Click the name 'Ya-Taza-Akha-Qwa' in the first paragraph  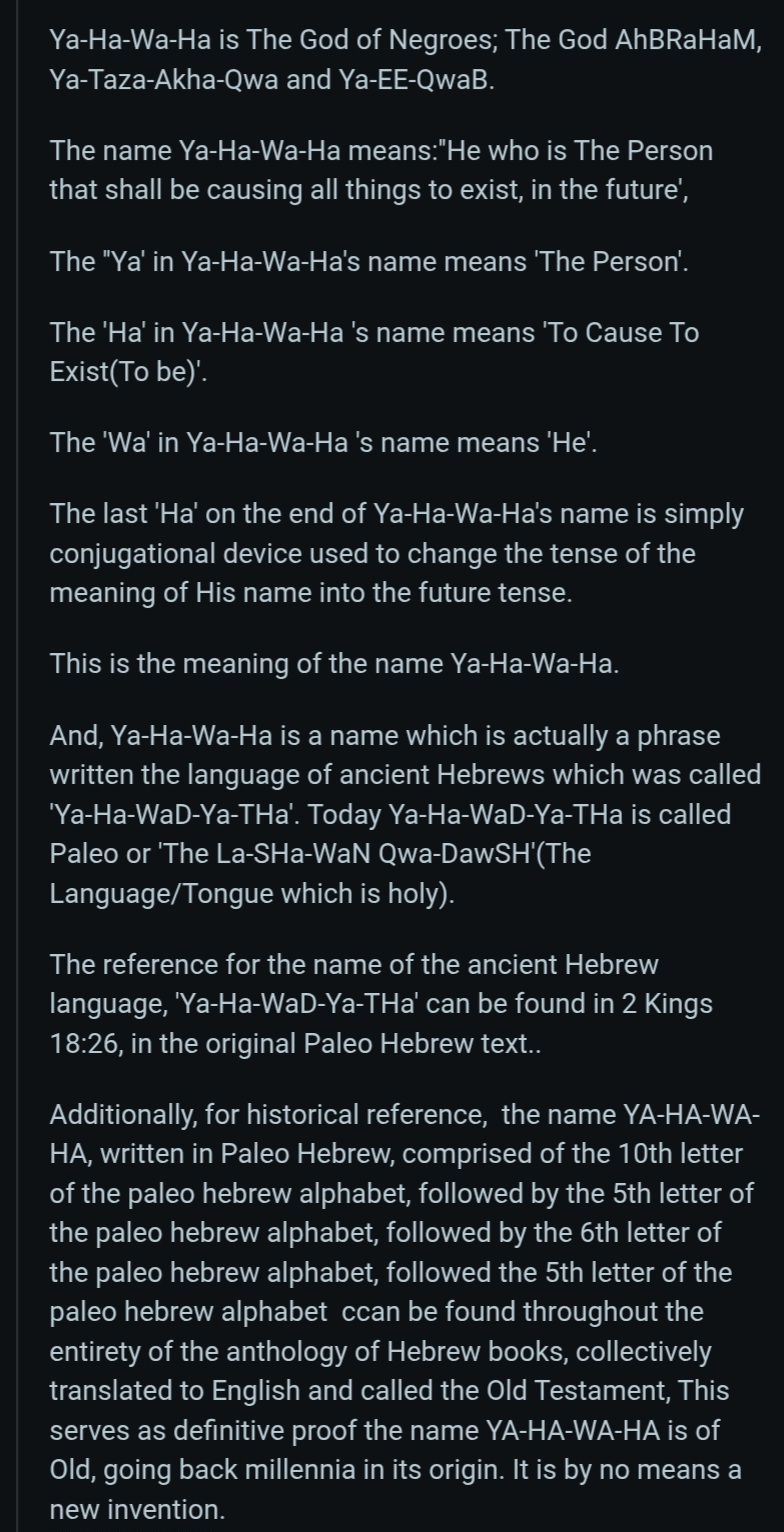164,79
